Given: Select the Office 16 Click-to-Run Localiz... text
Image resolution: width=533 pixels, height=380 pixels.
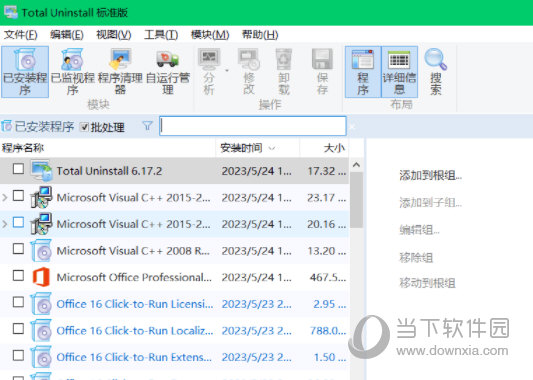Looking at the screenshot, I should (x=135, y=330).
